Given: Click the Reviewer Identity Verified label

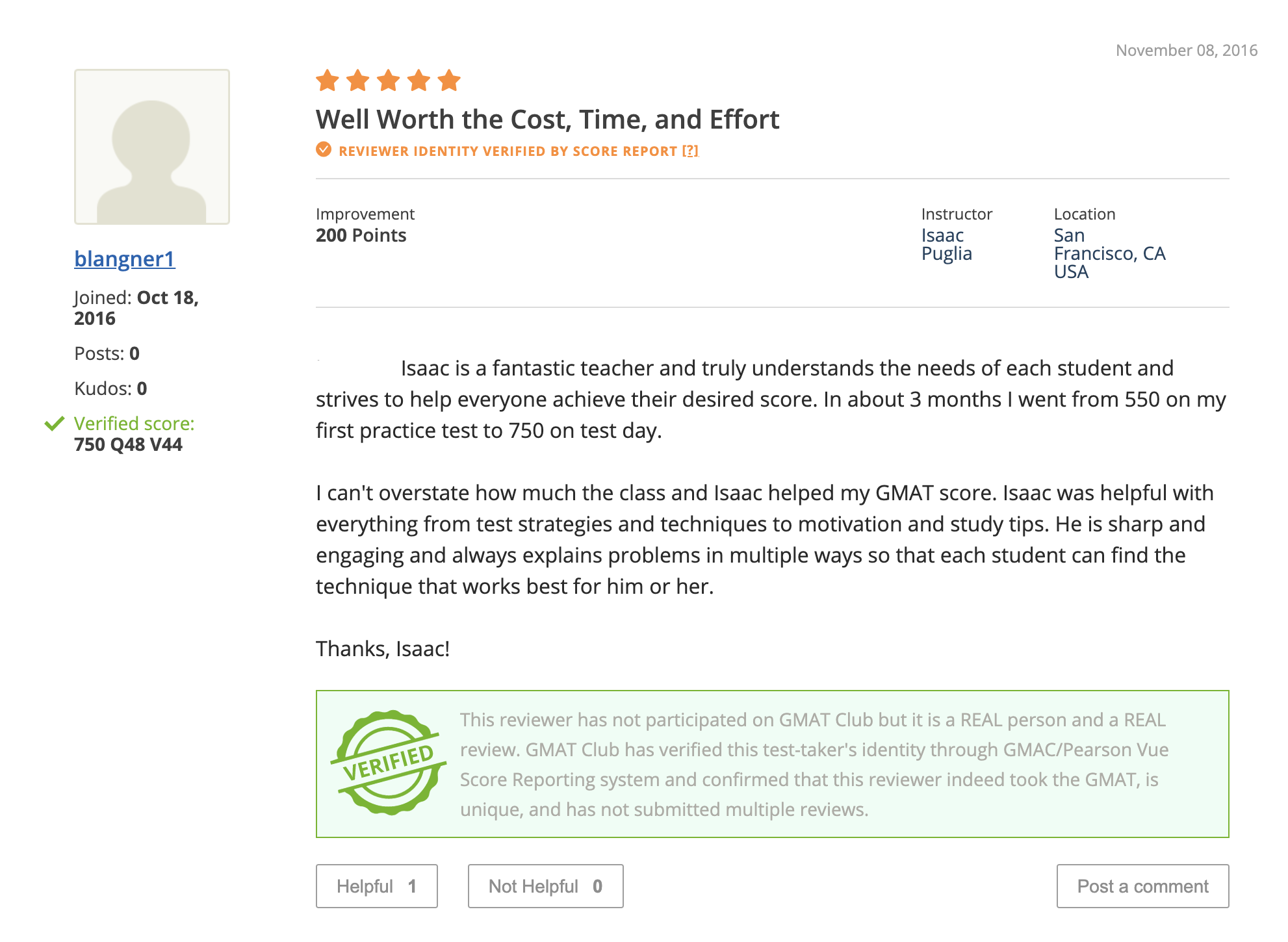Looking at the screenshot, I should [508, 151].
